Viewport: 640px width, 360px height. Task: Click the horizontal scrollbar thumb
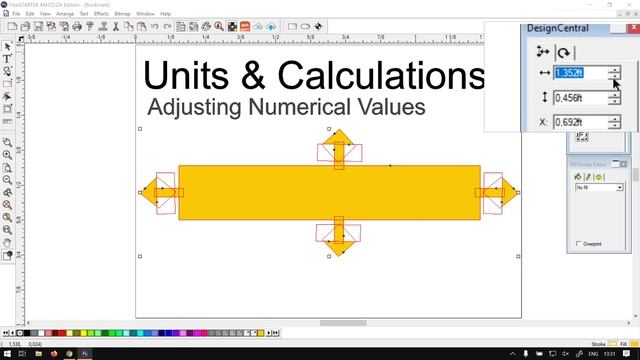[343, 323]
